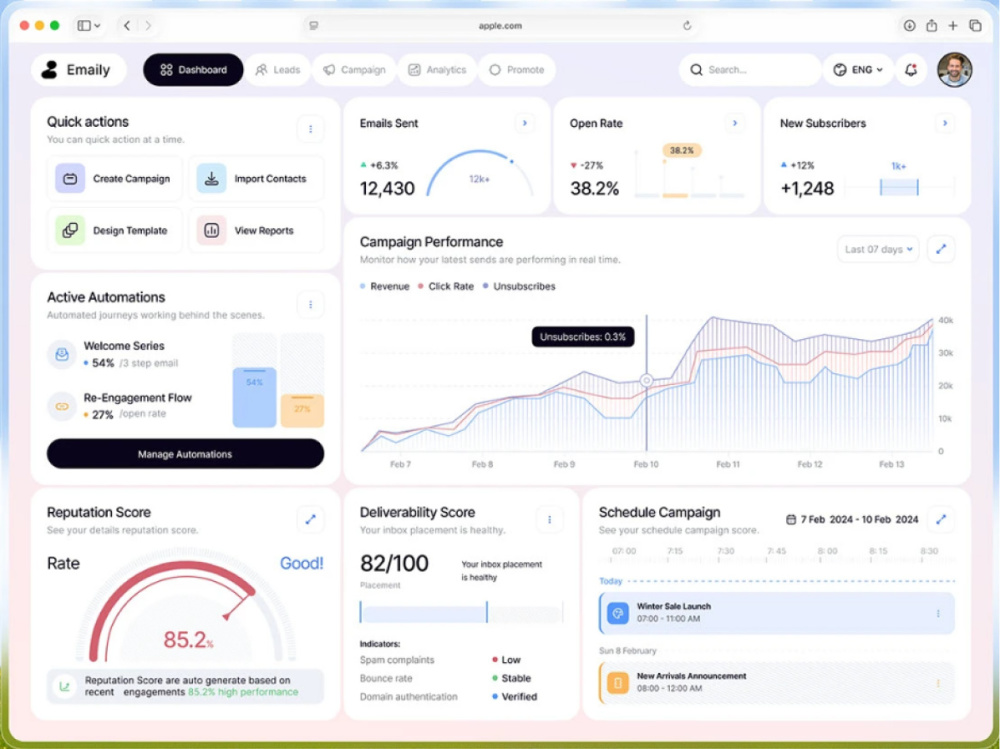Click the 27% Re-Engagement bar
Screen dimensions: 1000x749
302,411
